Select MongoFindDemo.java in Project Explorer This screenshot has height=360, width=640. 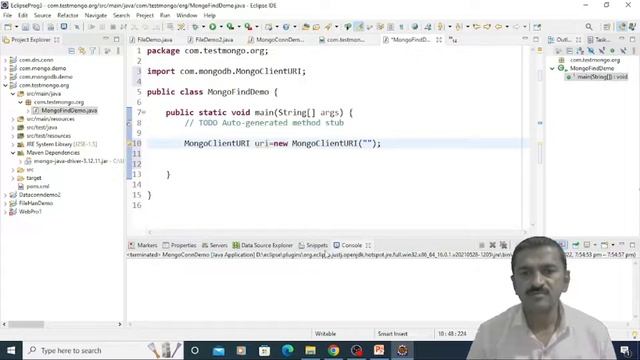(x=69, y=111)
